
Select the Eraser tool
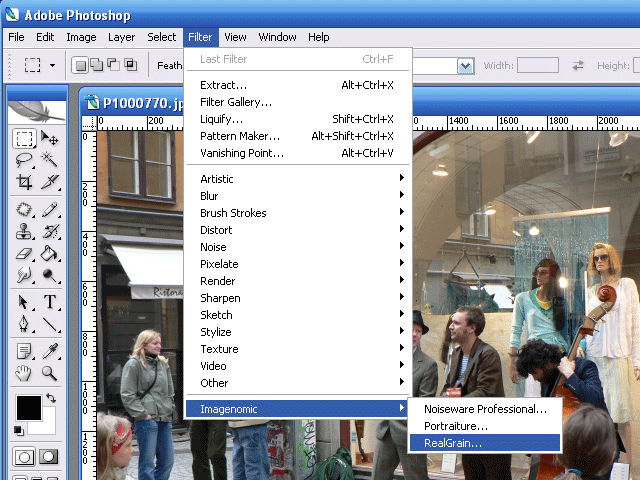(x=24, y=253)
